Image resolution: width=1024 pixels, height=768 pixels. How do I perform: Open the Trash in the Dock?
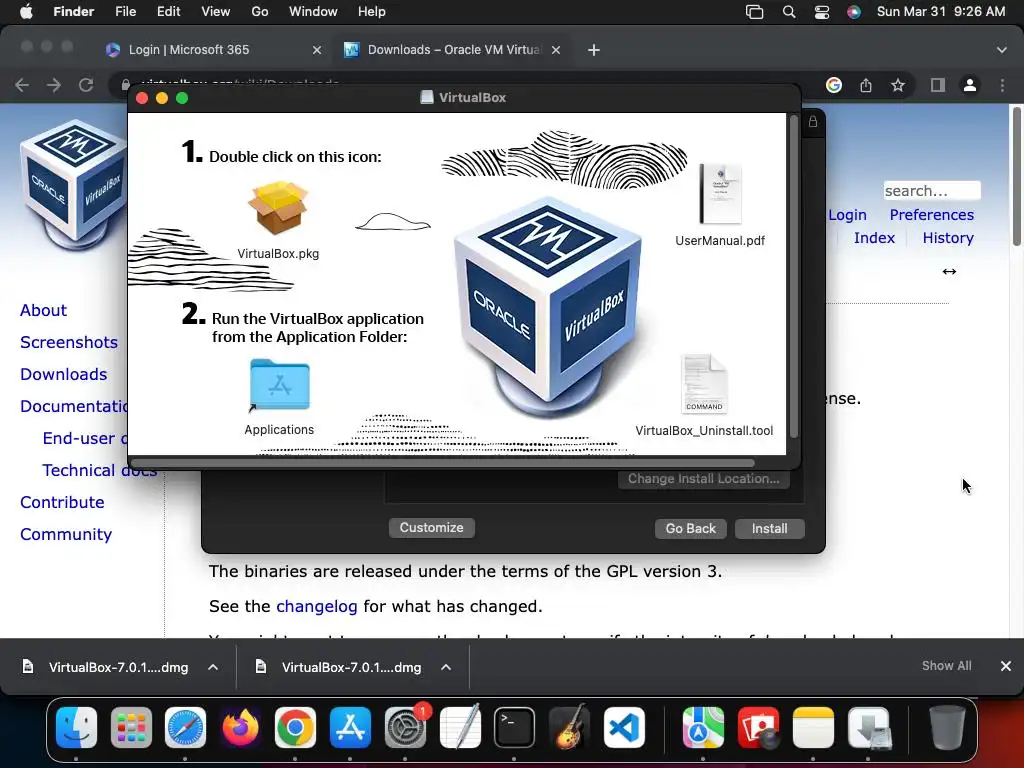[x=946, y=727]
